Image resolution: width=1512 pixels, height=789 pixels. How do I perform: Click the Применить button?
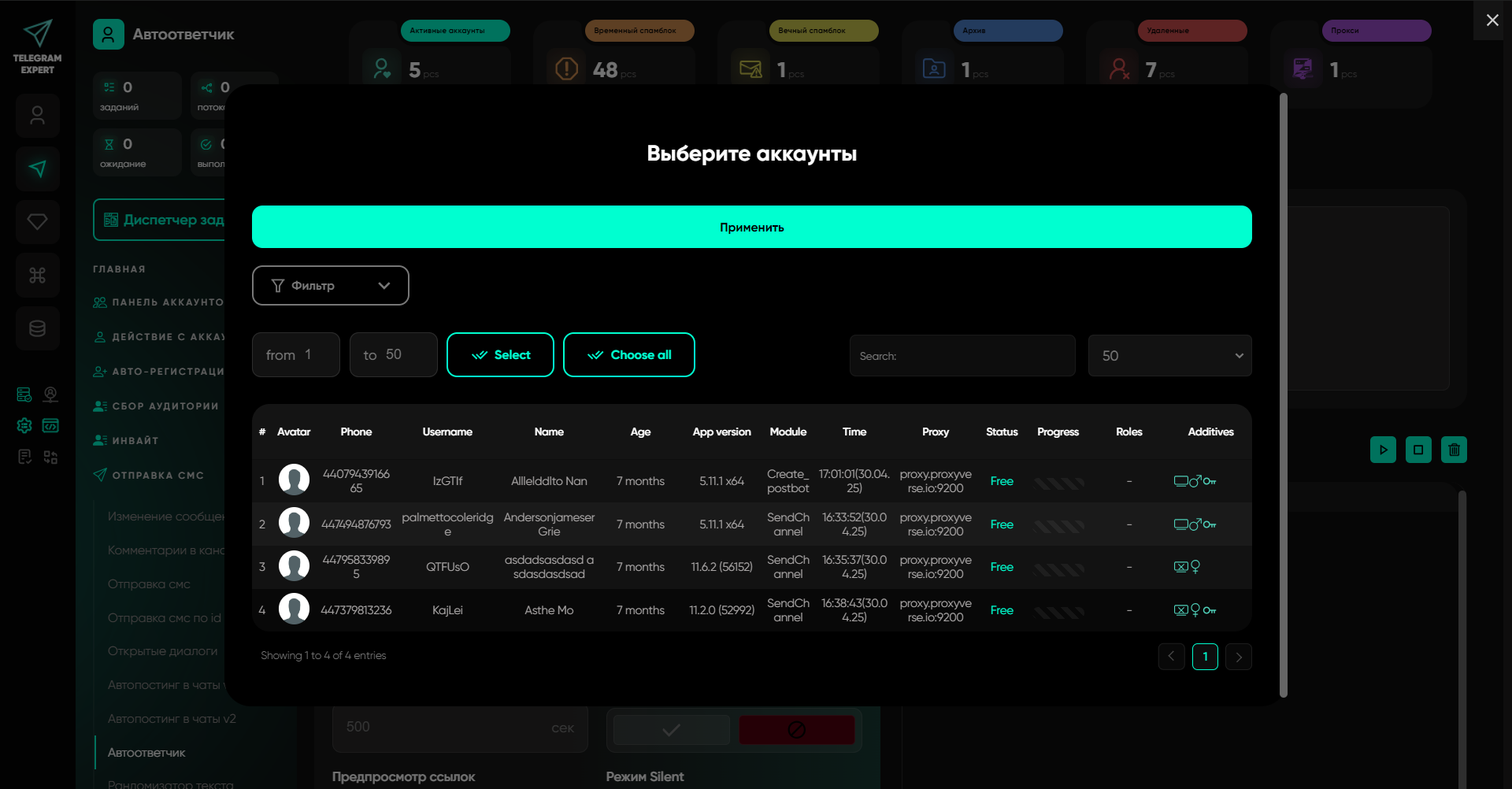tap(751, 227)
